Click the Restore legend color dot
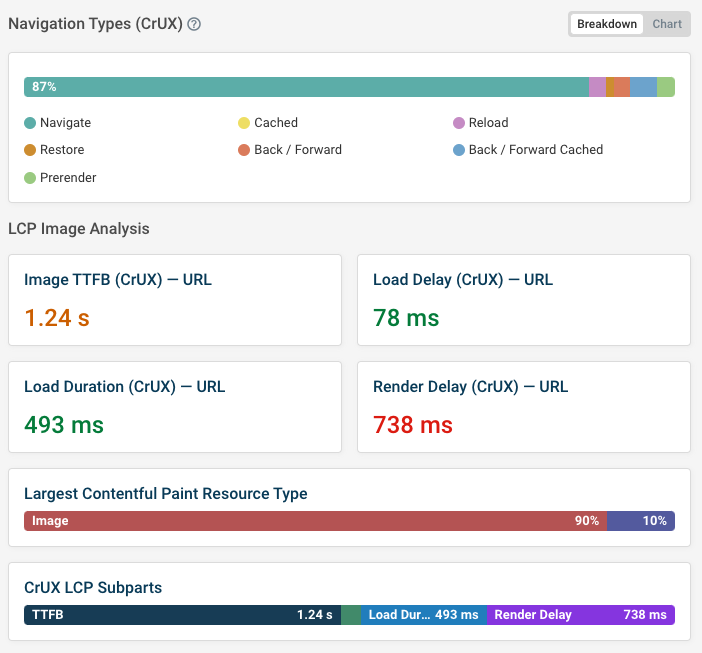 coord(30,150)
